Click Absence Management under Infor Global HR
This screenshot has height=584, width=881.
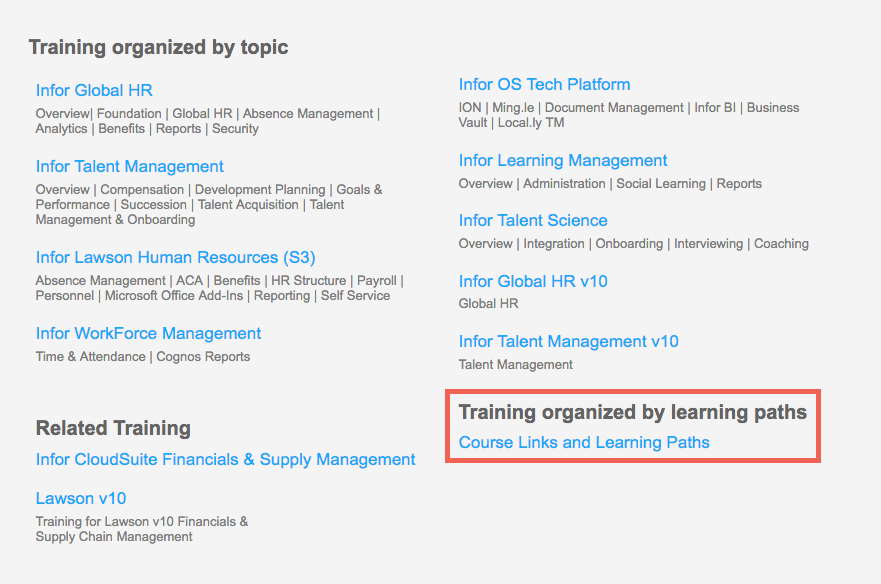coord(308,114)
